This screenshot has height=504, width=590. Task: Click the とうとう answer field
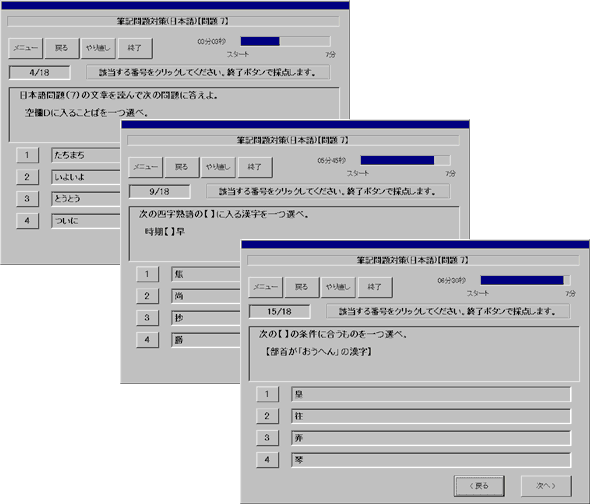click(x=86, y=198)
